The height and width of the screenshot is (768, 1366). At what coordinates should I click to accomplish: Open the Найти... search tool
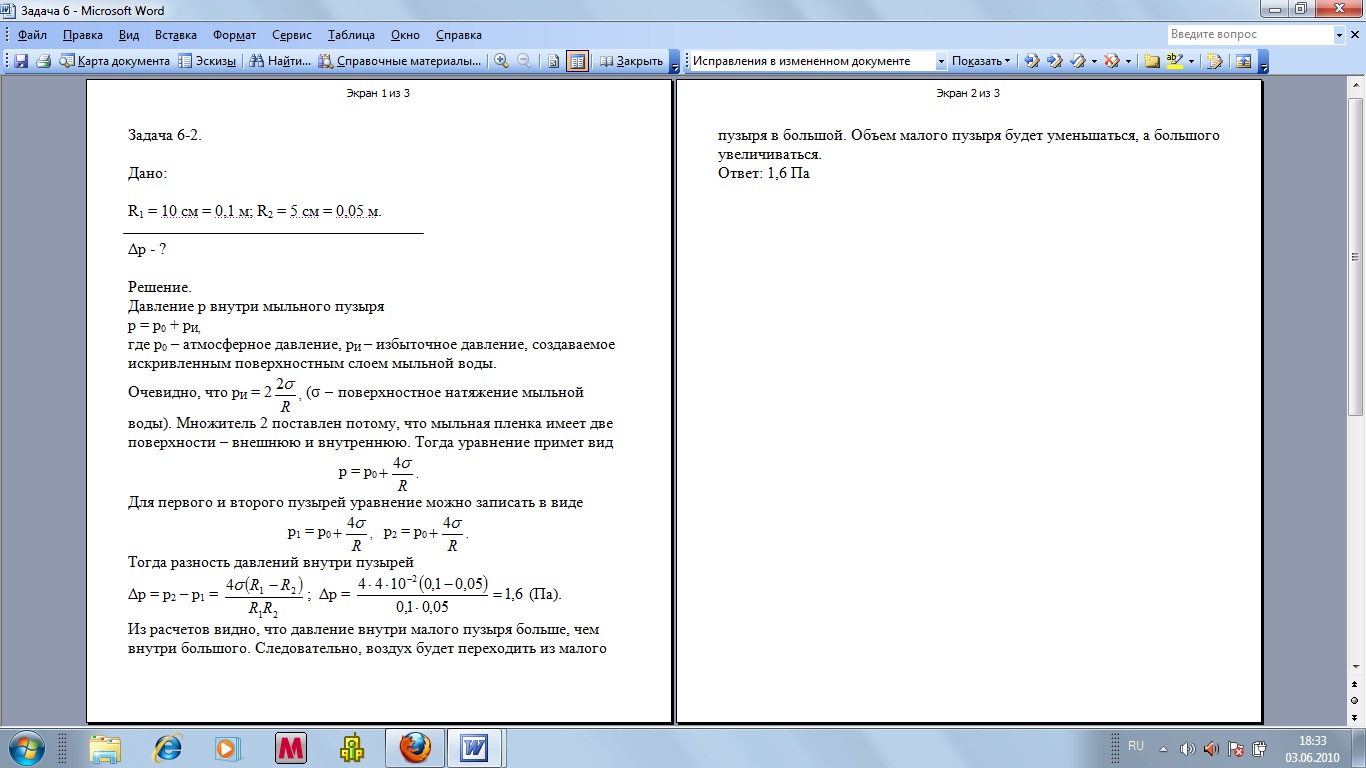coord(281,61)
